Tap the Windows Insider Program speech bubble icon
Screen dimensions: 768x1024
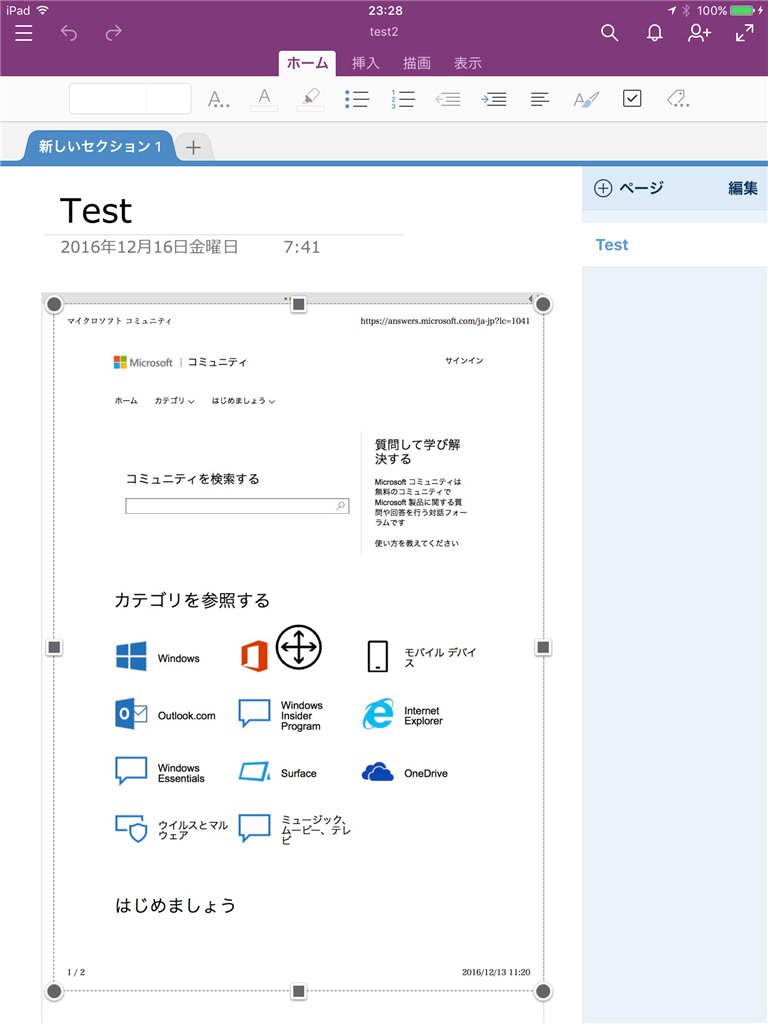[x=254, y=713]
